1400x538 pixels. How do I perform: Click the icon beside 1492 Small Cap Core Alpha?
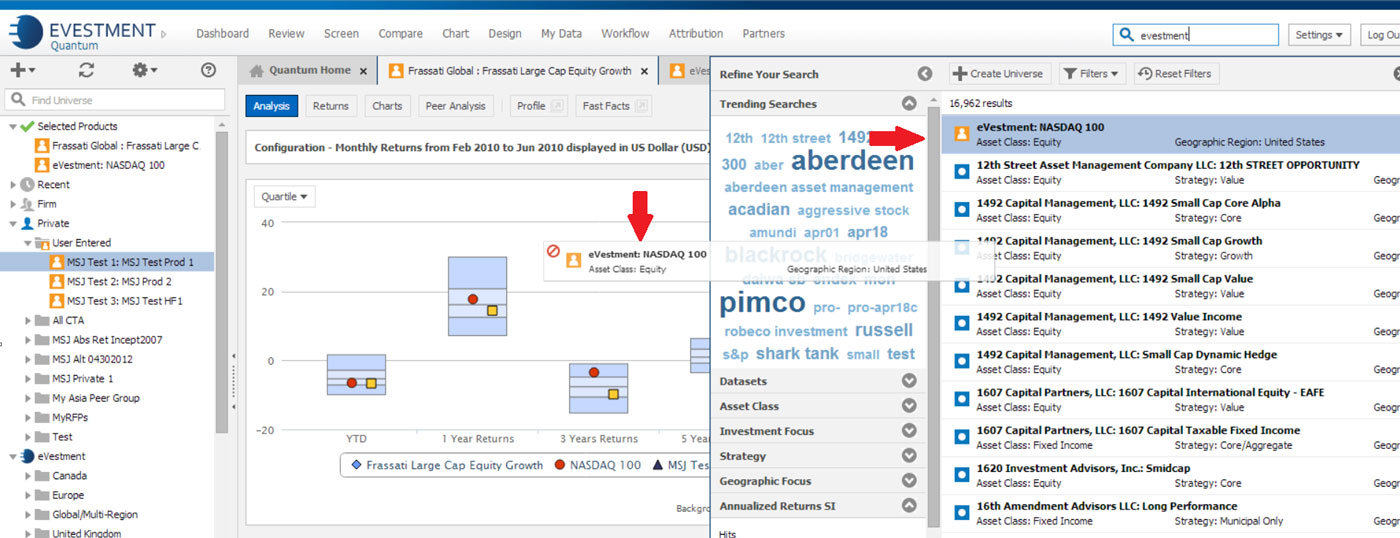coord(961,210)
